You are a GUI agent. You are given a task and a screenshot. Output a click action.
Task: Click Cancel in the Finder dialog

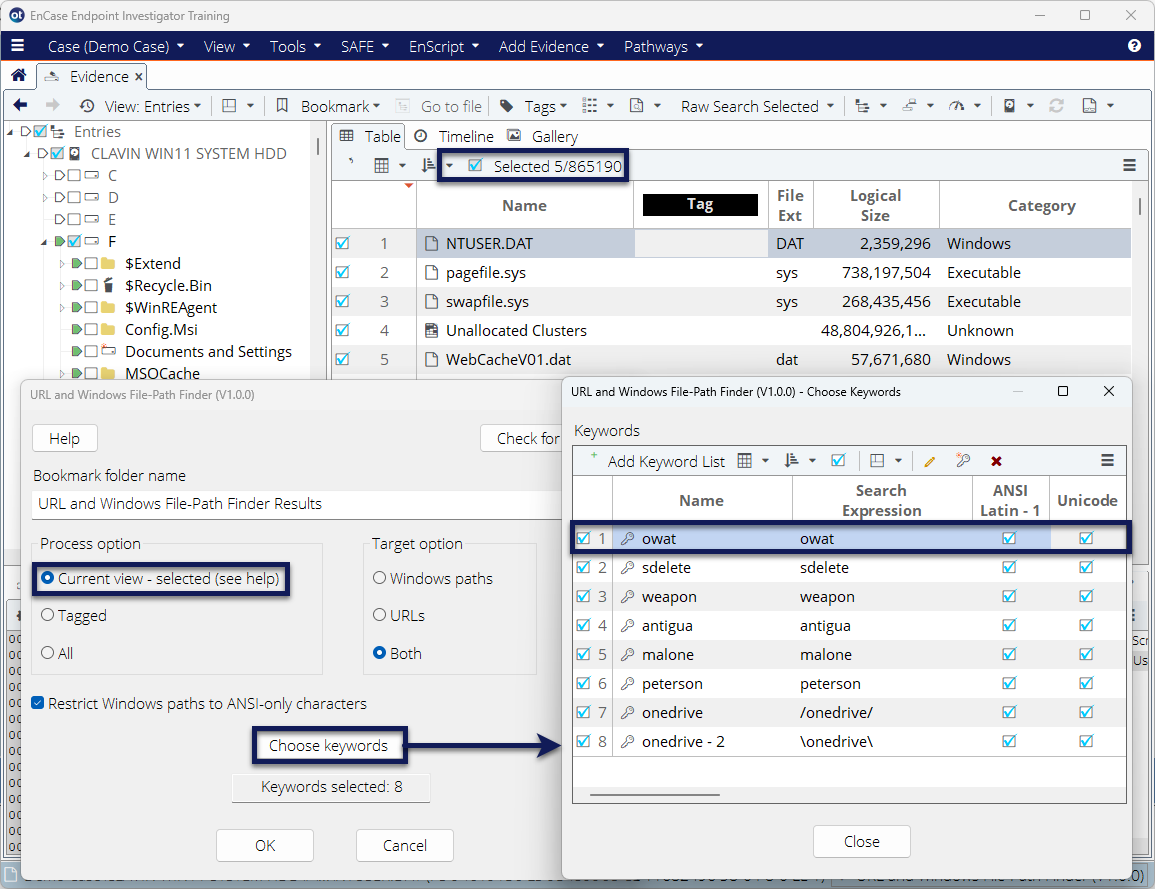coord(405,846)
